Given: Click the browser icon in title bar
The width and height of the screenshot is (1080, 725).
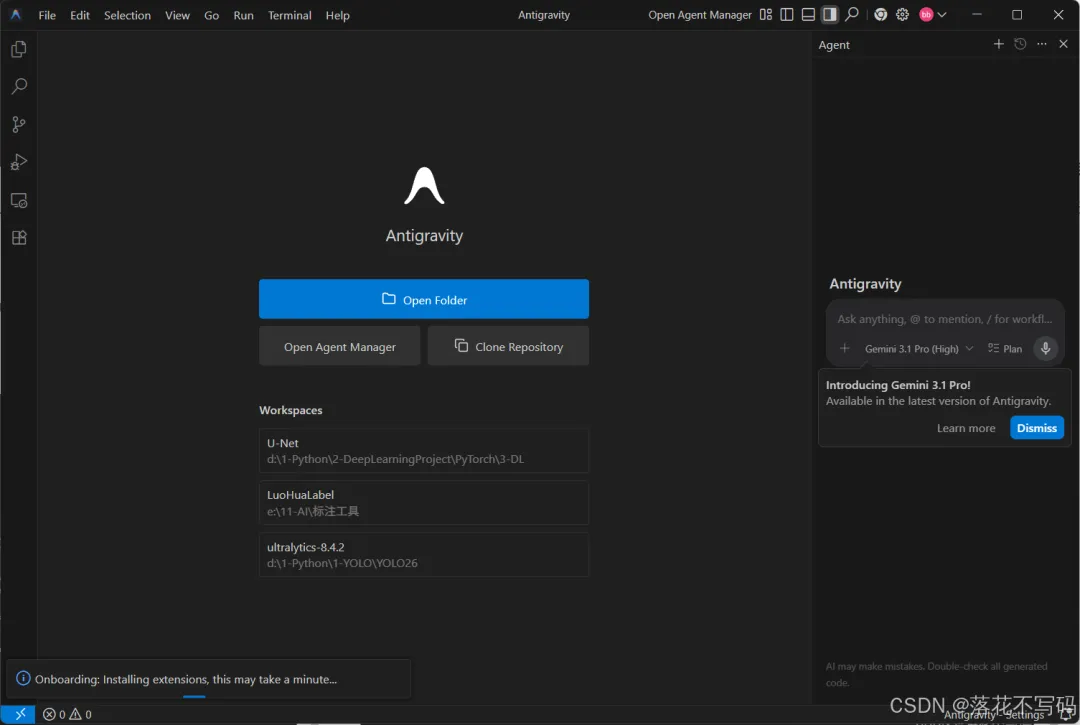Looking at the screenshot, I should coord(880,14).
